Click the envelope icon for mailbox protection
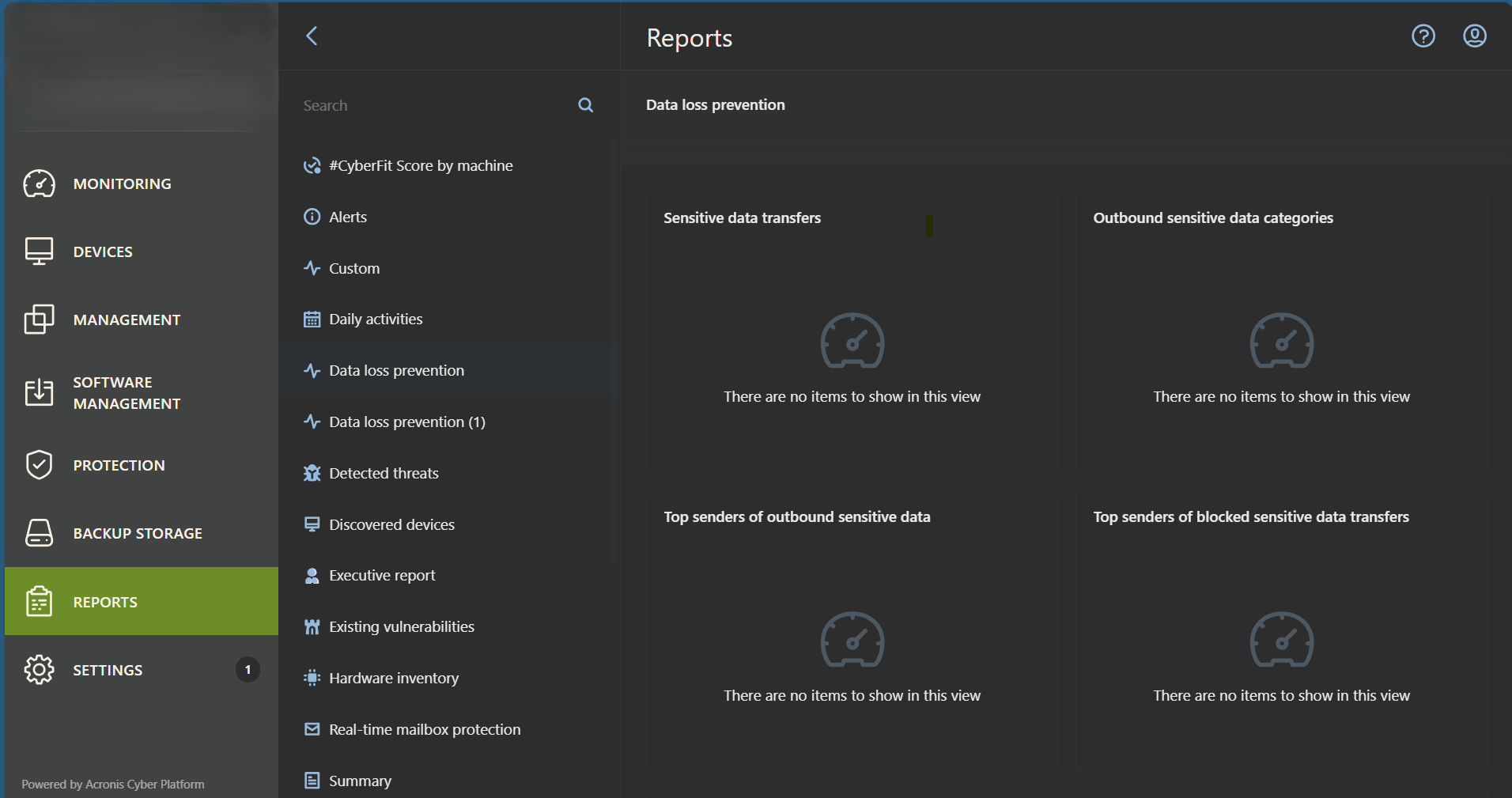 coord(312,729)
